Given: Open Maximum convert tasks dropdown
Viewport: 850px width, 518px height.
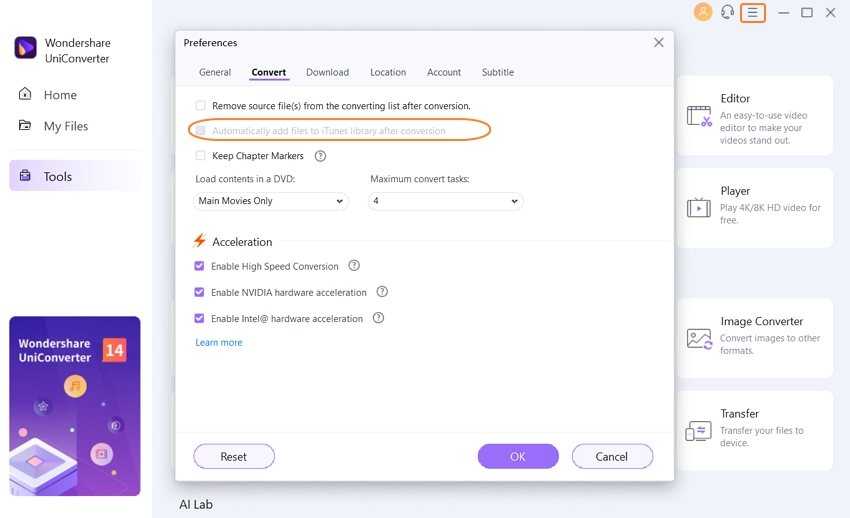Looking at the screenshot, I should pos(445,201).
